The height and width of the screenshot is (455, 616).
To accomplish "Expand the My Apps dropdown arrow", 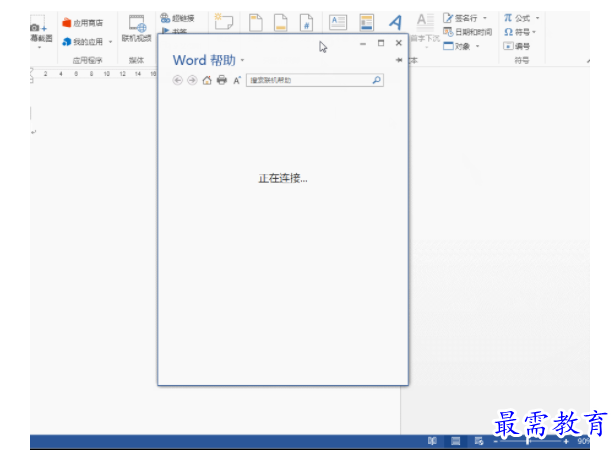I will 110,42.
